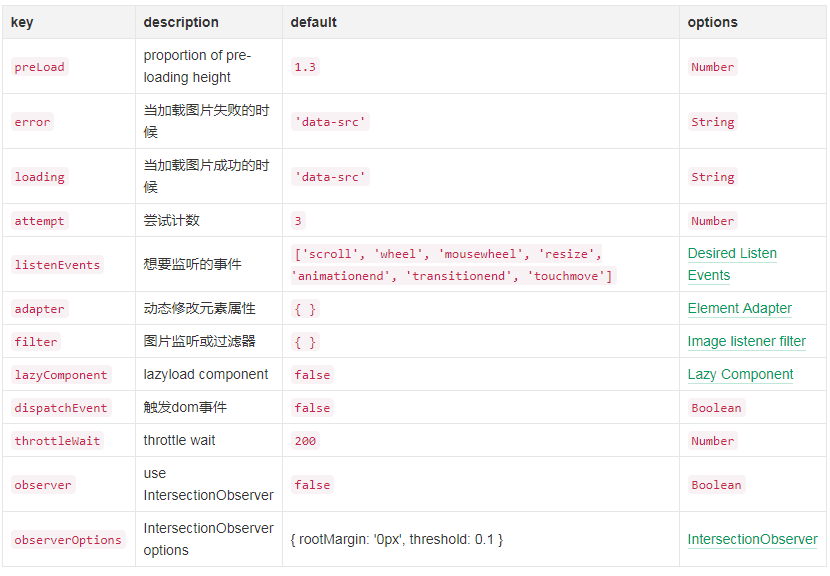830x576 pixels.
Task: Select the lazyComponent key label
Action: 61,375
